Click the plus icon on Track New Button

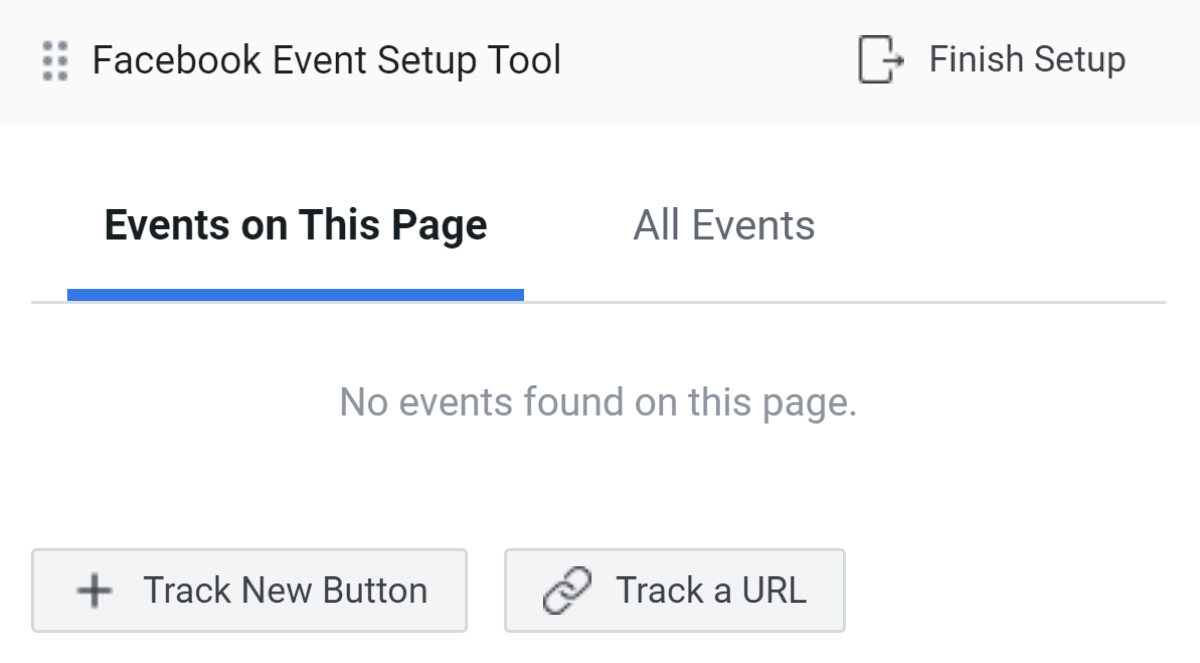point(95,591)
